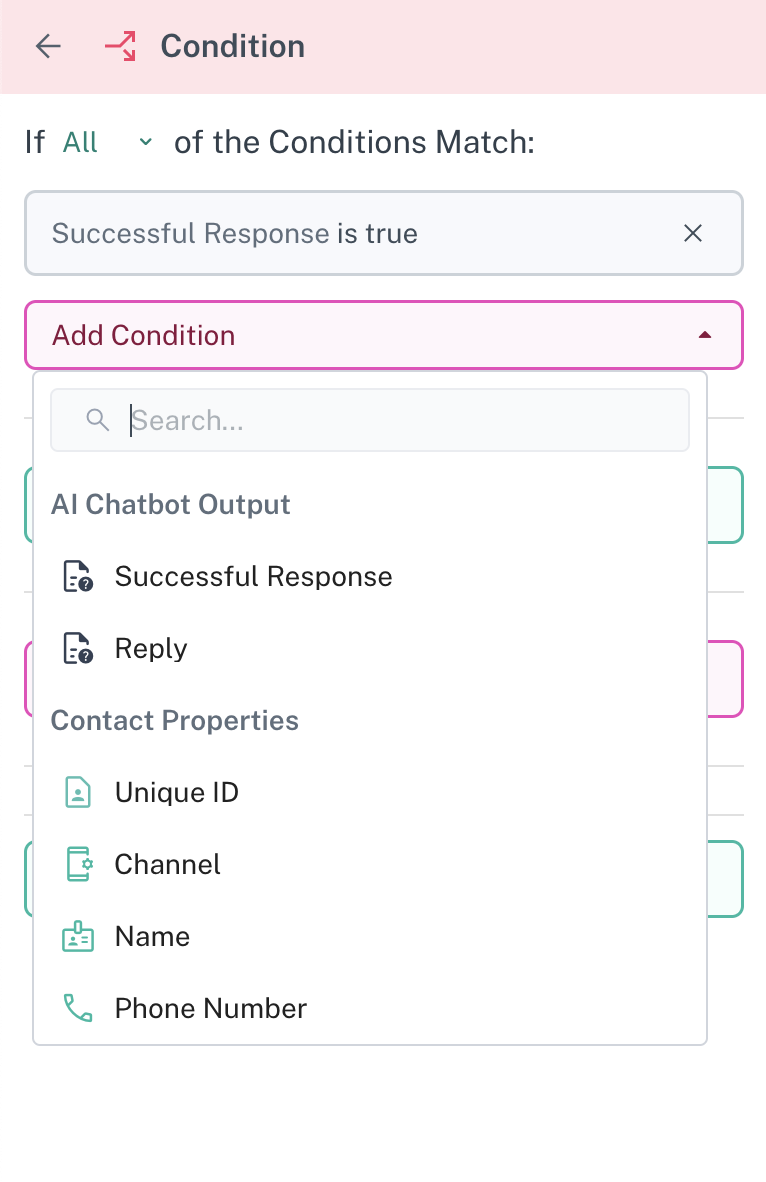Image resolution: width=766 pixels, height=1182 pixels.
Task: Click the chevron next to All
Action: pos(146,143)
